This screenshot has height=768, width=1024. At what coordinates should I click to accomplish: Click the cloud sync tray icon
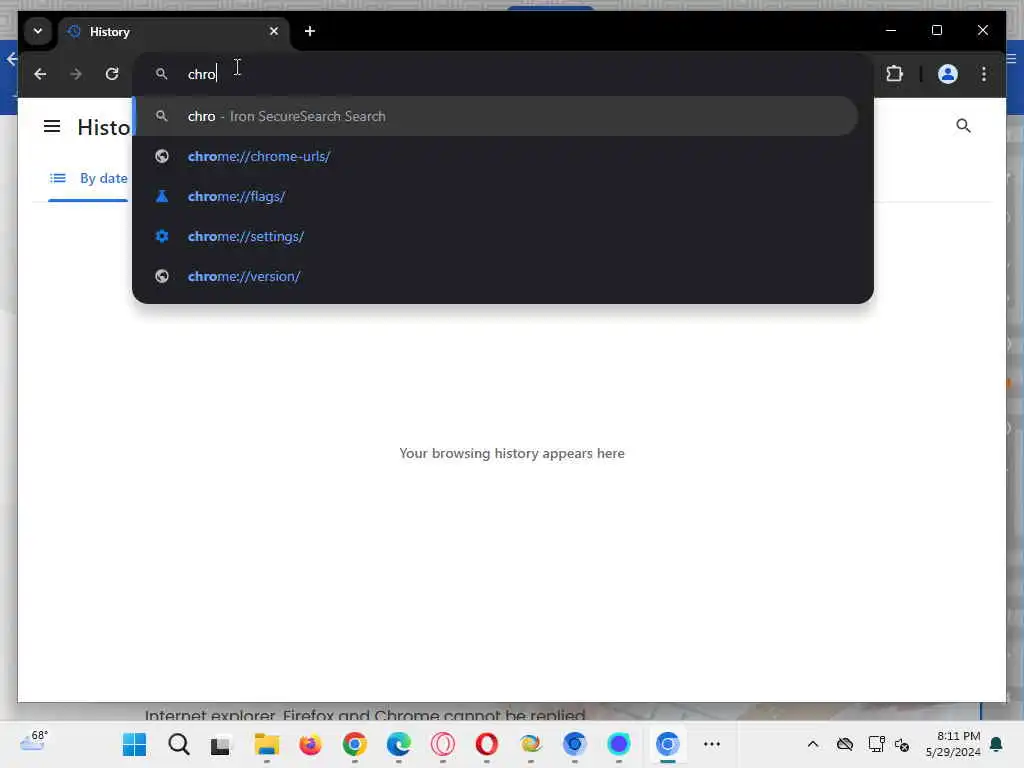(845, 744)
